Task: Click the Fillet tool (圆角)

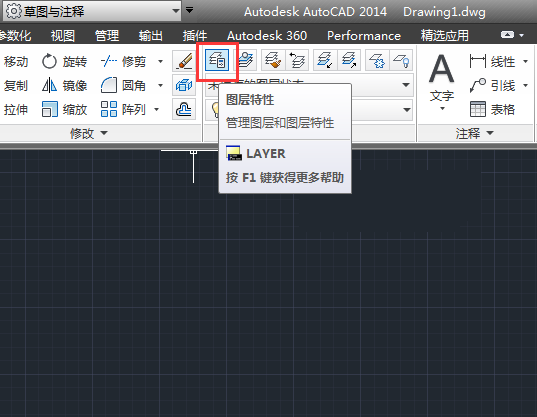Action: [x=124, y=85]
